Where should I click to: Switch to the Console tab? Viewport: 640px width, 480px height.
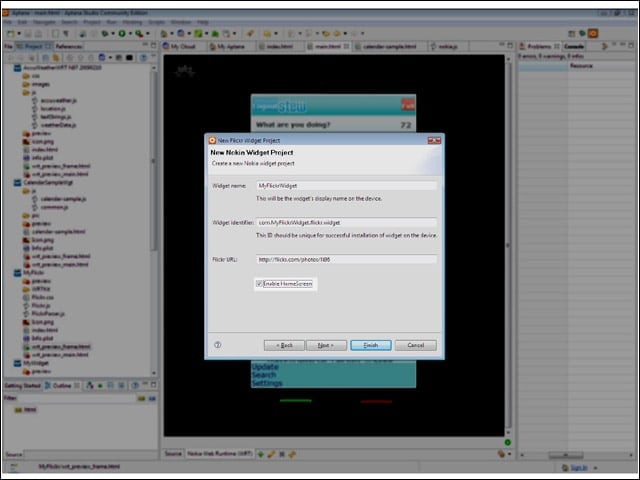pyautogui.click(x=573, y=47)
